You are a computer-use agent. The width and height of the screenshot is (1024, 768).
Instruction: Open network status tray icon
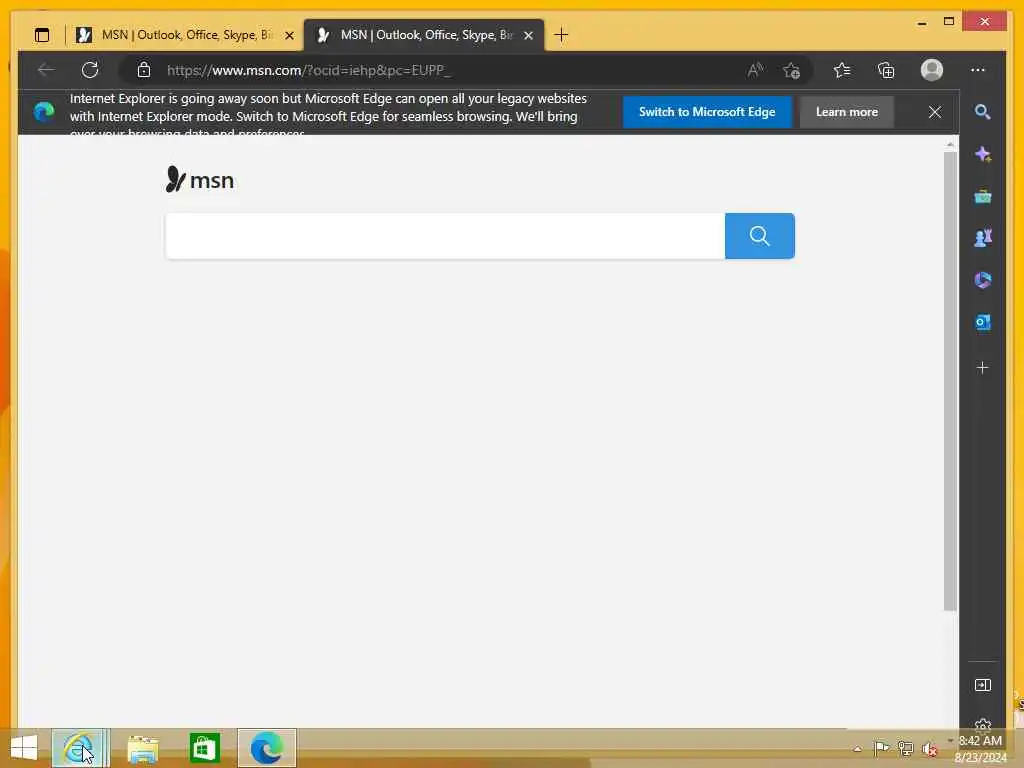click(905, 748)
